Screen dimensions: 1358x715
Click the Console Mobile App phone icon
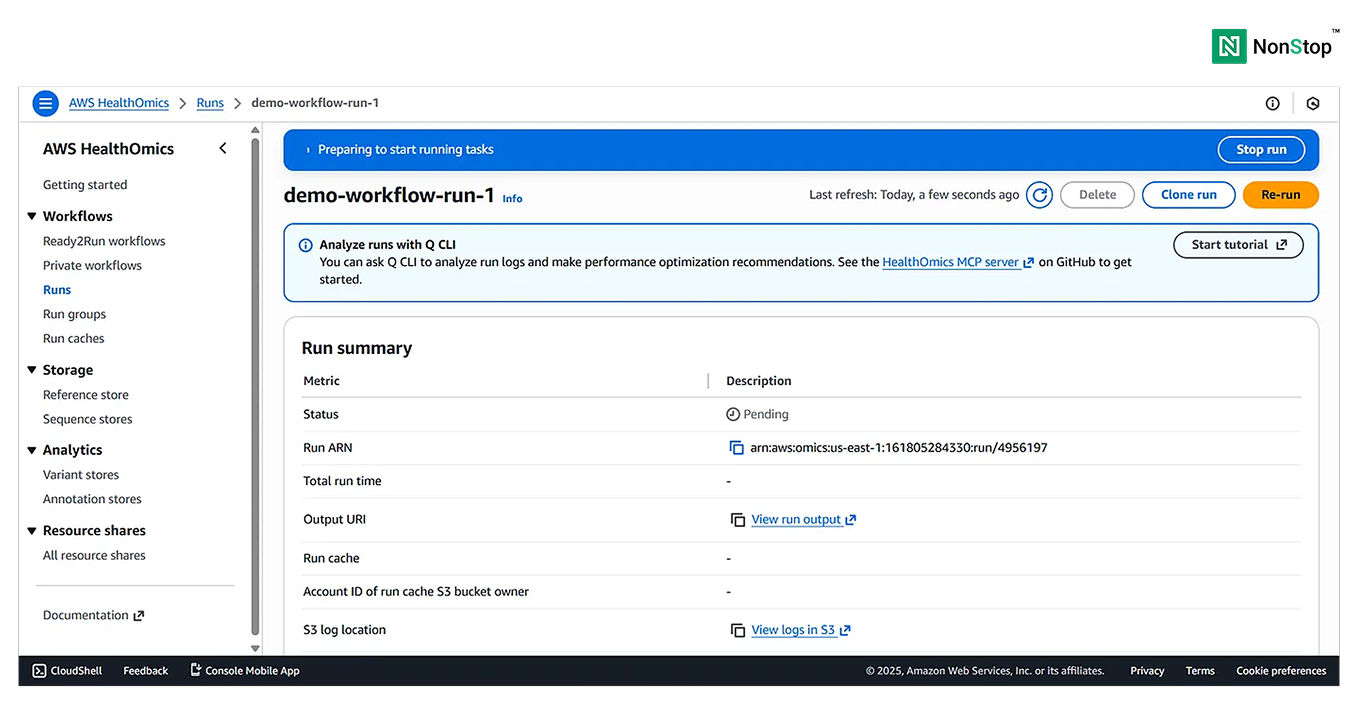point(196,670)
